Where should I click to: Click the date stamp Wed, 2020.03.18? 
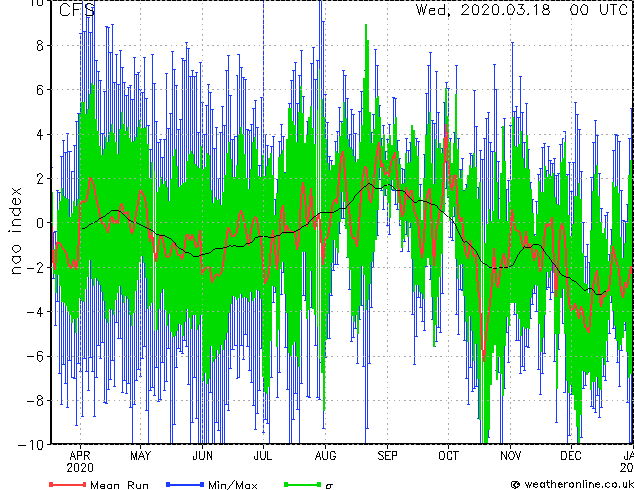point(483,10)
